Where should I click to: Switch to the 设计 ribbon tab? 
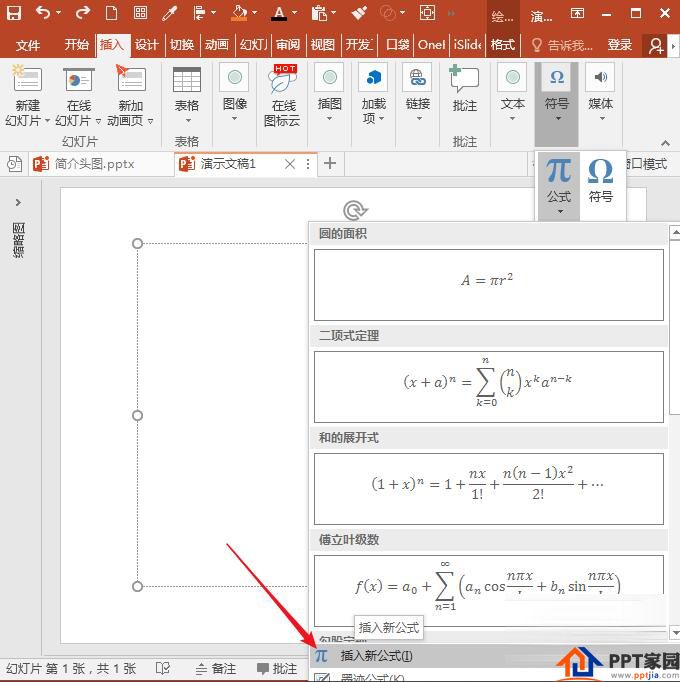tap(146, 45)
